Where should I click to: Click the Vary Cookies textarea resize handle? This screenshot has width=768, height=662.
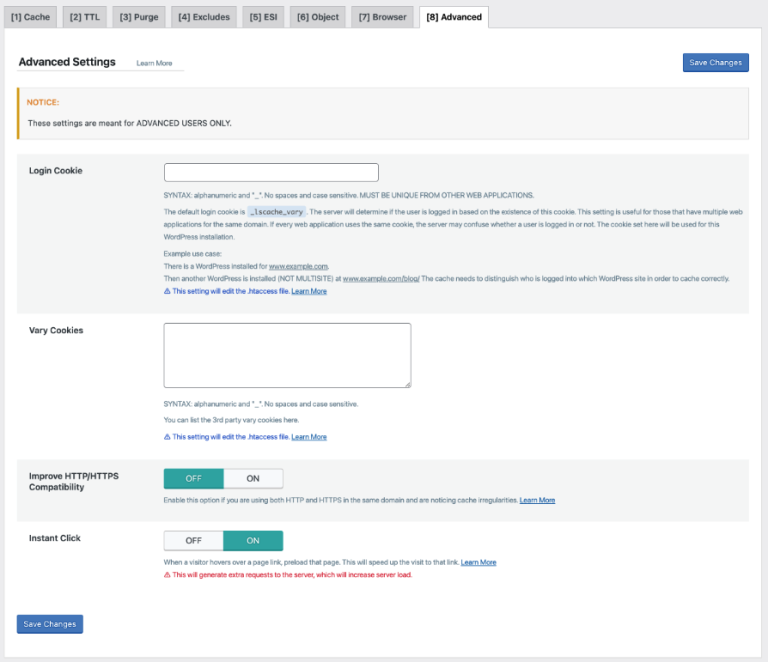pos(408,385)
